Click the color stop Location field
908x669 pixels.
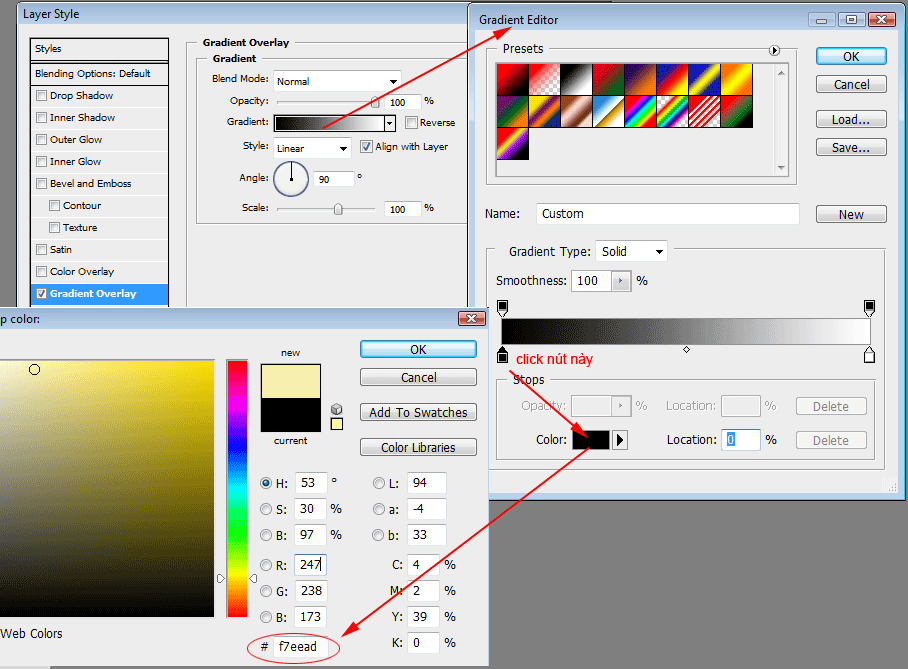741,440
